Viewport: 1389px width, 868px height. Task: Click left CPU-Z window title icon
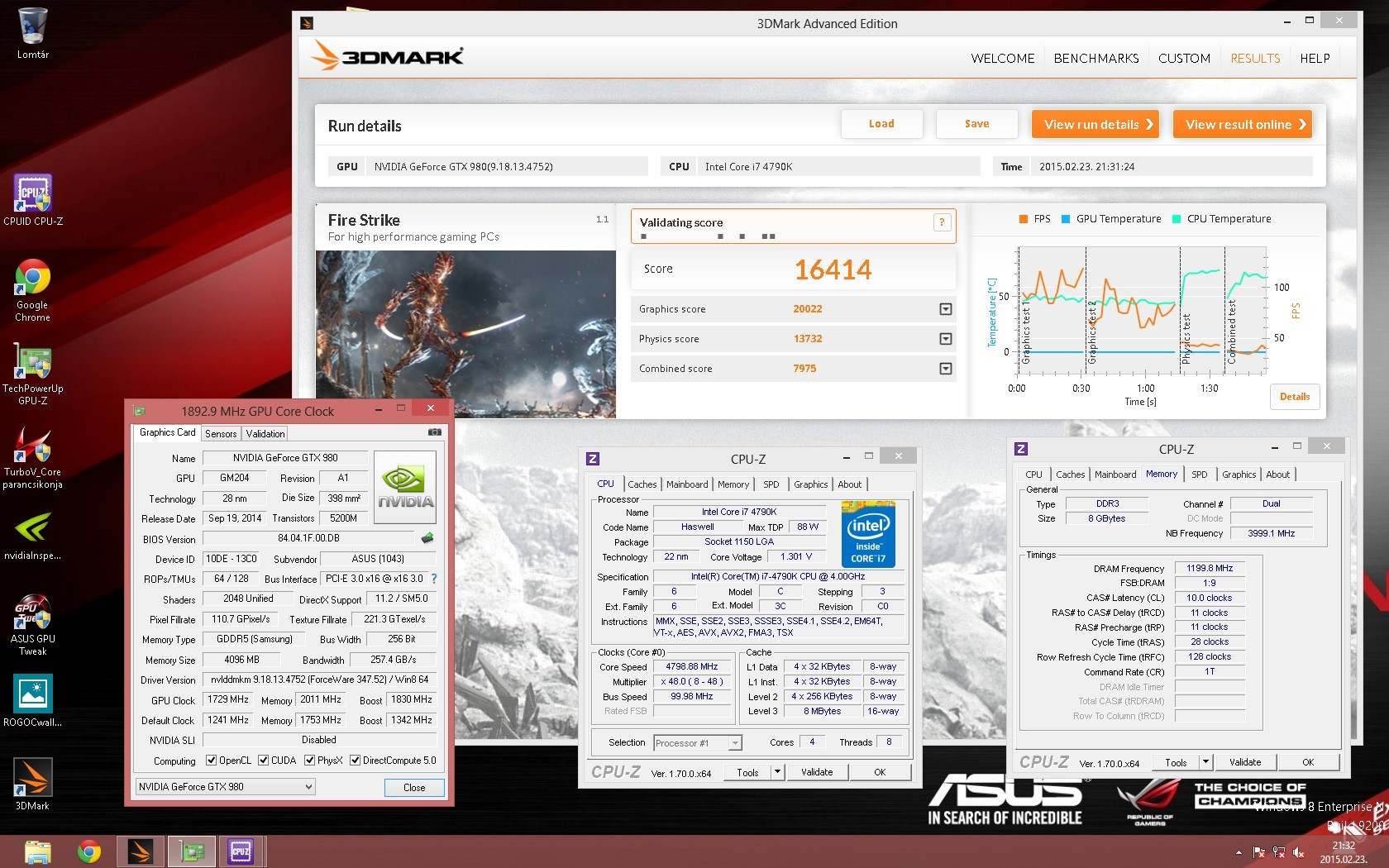[593, 459]
